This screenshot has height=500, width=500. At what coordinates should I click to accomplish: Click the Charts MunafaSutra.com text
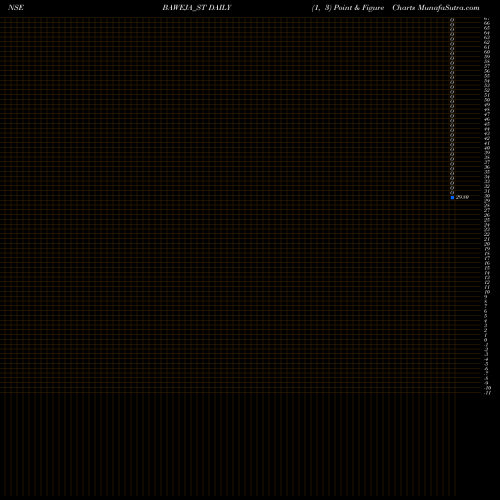(x=436, y=8)
